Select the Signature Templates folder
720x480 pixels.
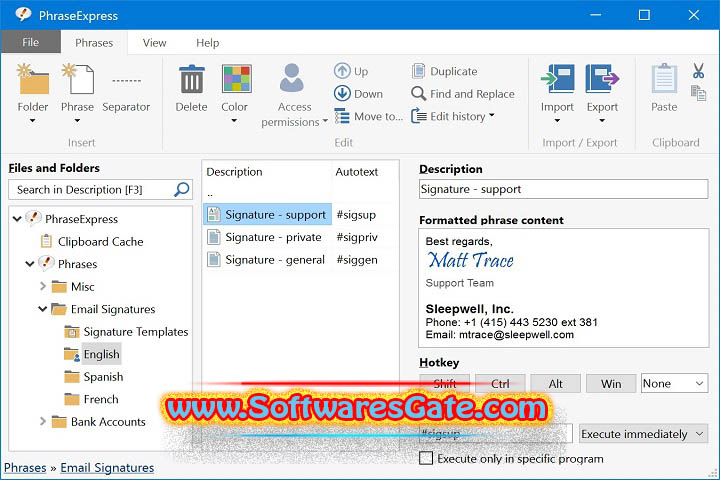(126, 332)
